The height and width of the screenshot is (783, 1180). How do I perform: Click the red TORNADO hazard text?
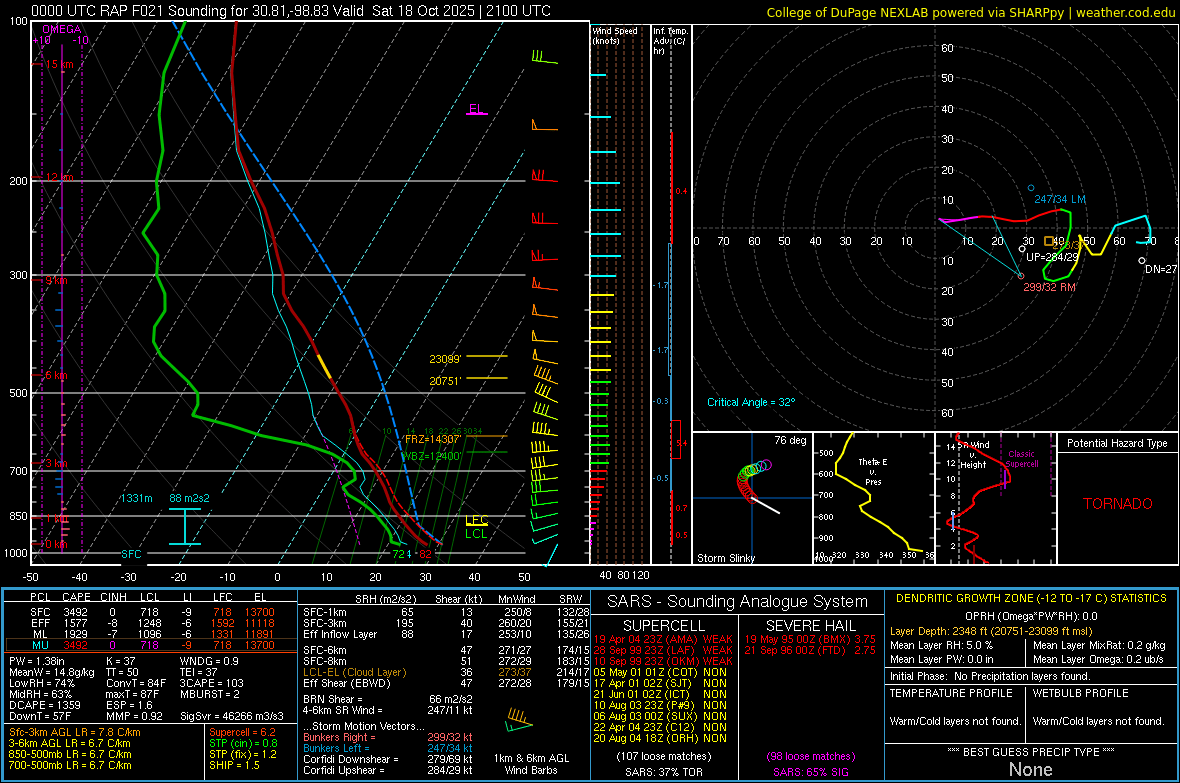(x=1118, y=504)
